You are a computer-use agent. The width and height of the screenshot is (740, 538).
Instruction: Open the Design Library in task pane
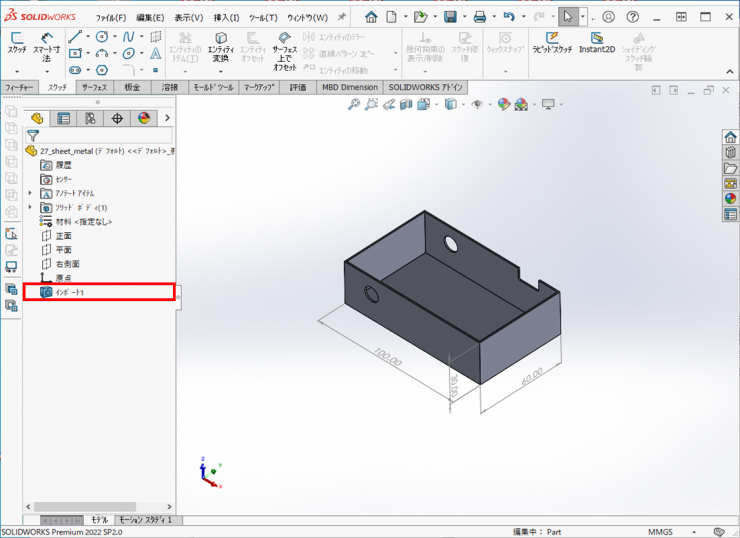730,153
